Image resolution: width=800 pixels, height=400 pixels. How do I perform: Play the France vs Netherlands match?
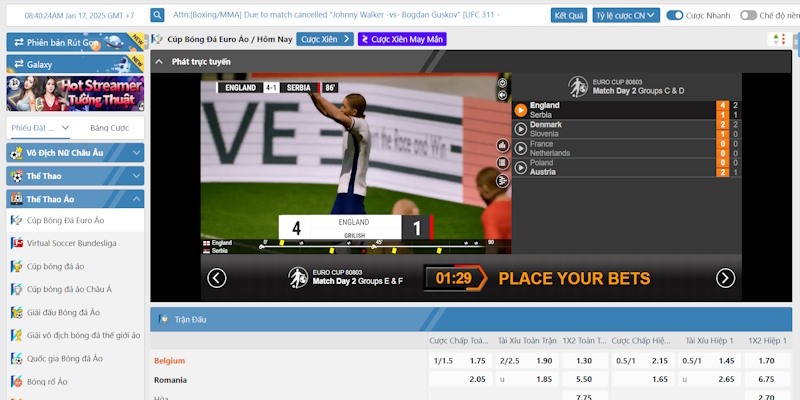[x=520, y=148]
